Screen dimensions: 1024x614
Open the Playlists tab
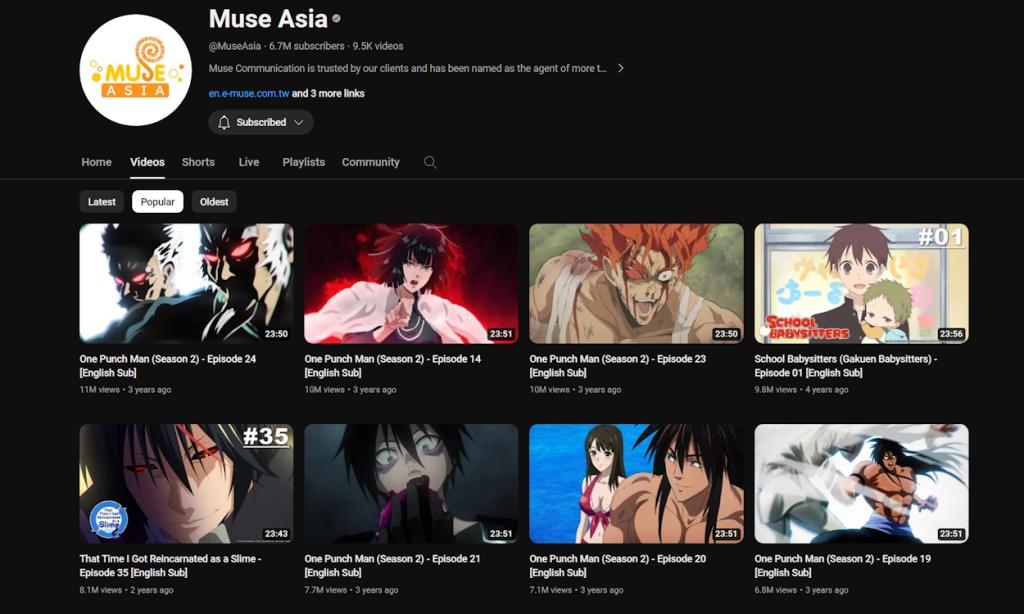(x=303, y=162)
